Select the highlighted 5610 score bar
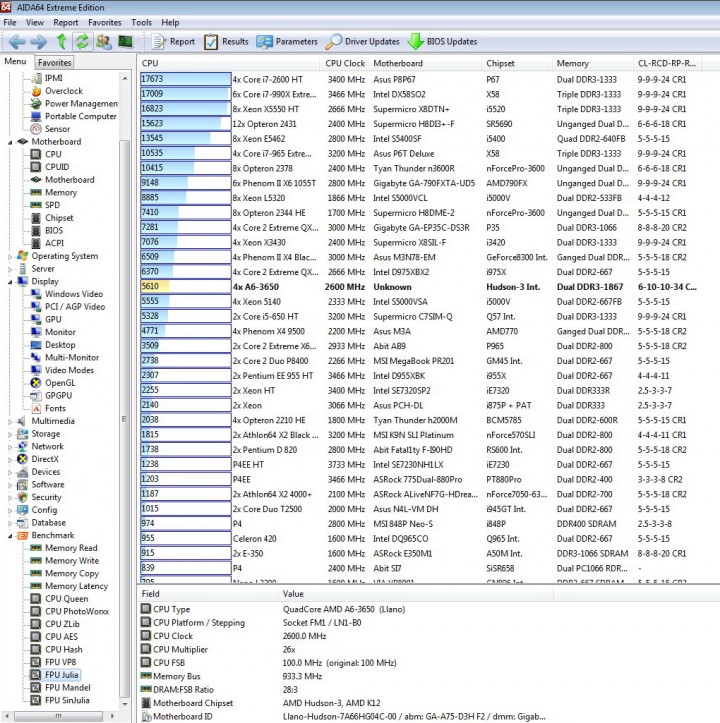Viewport: 720px width, 723px height. [185, 286]
